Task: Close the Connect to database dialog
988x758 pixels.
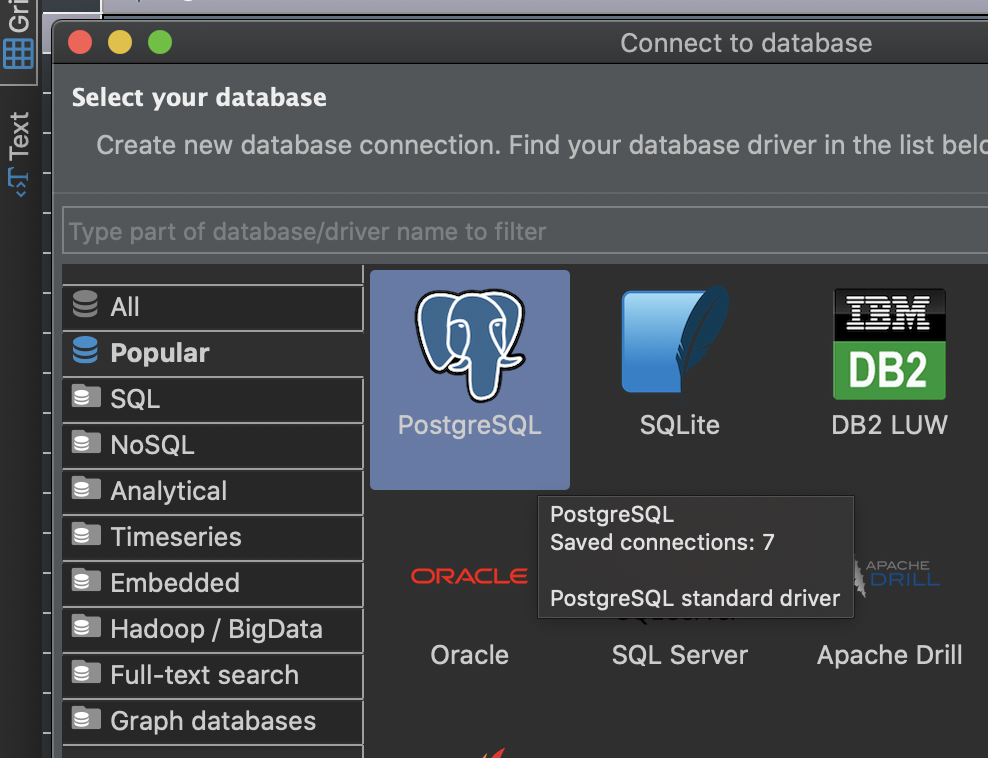Action: (x=80, y=42)
